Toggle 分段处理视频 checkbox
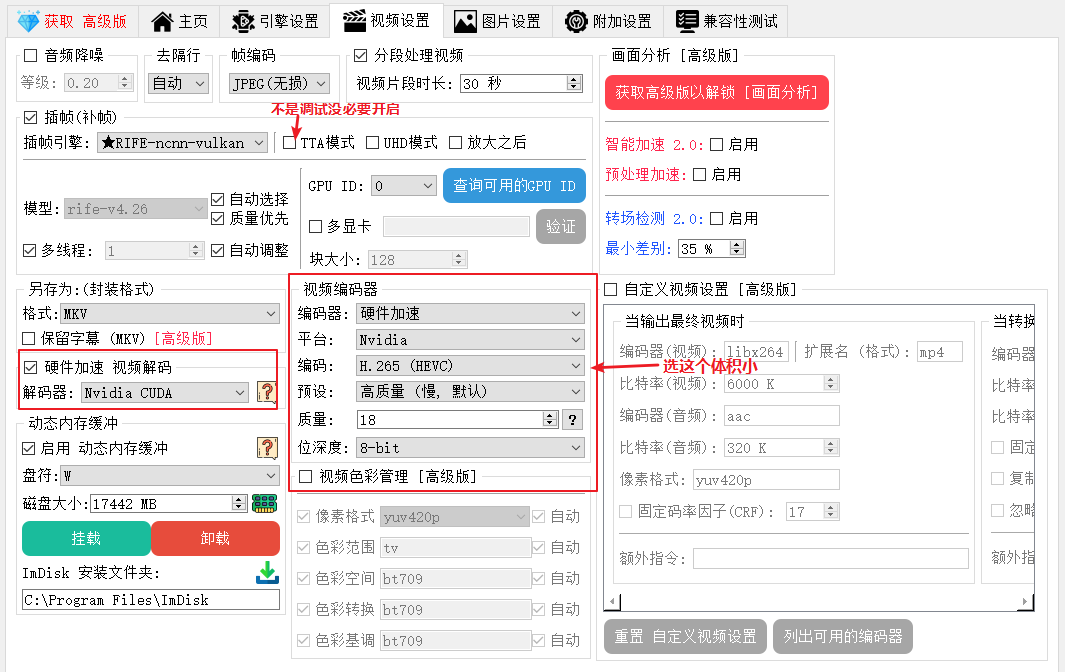 tap(361, 56)
